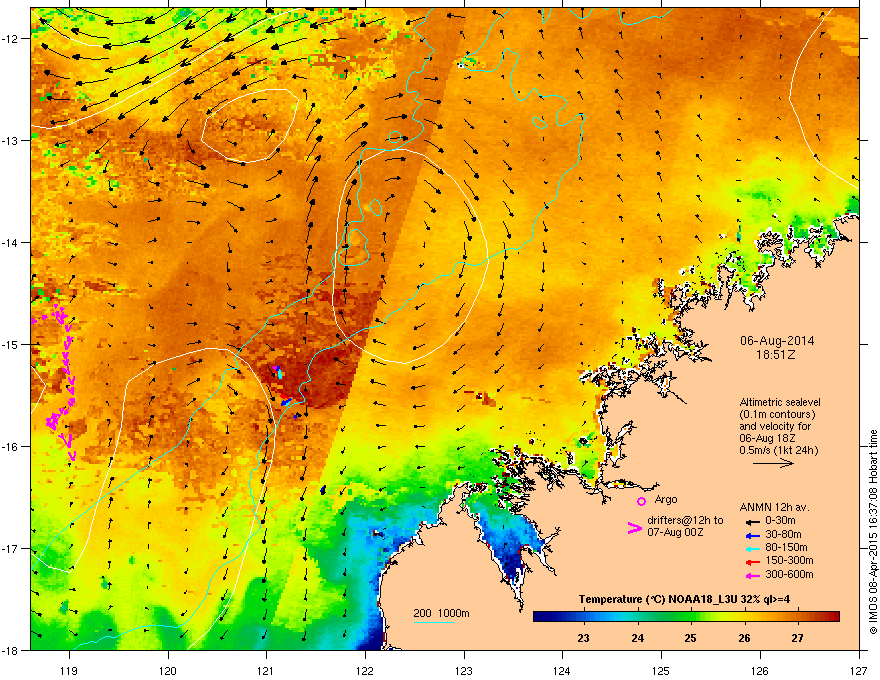Click the longitude axis label 119

click(x=69, y=670)
